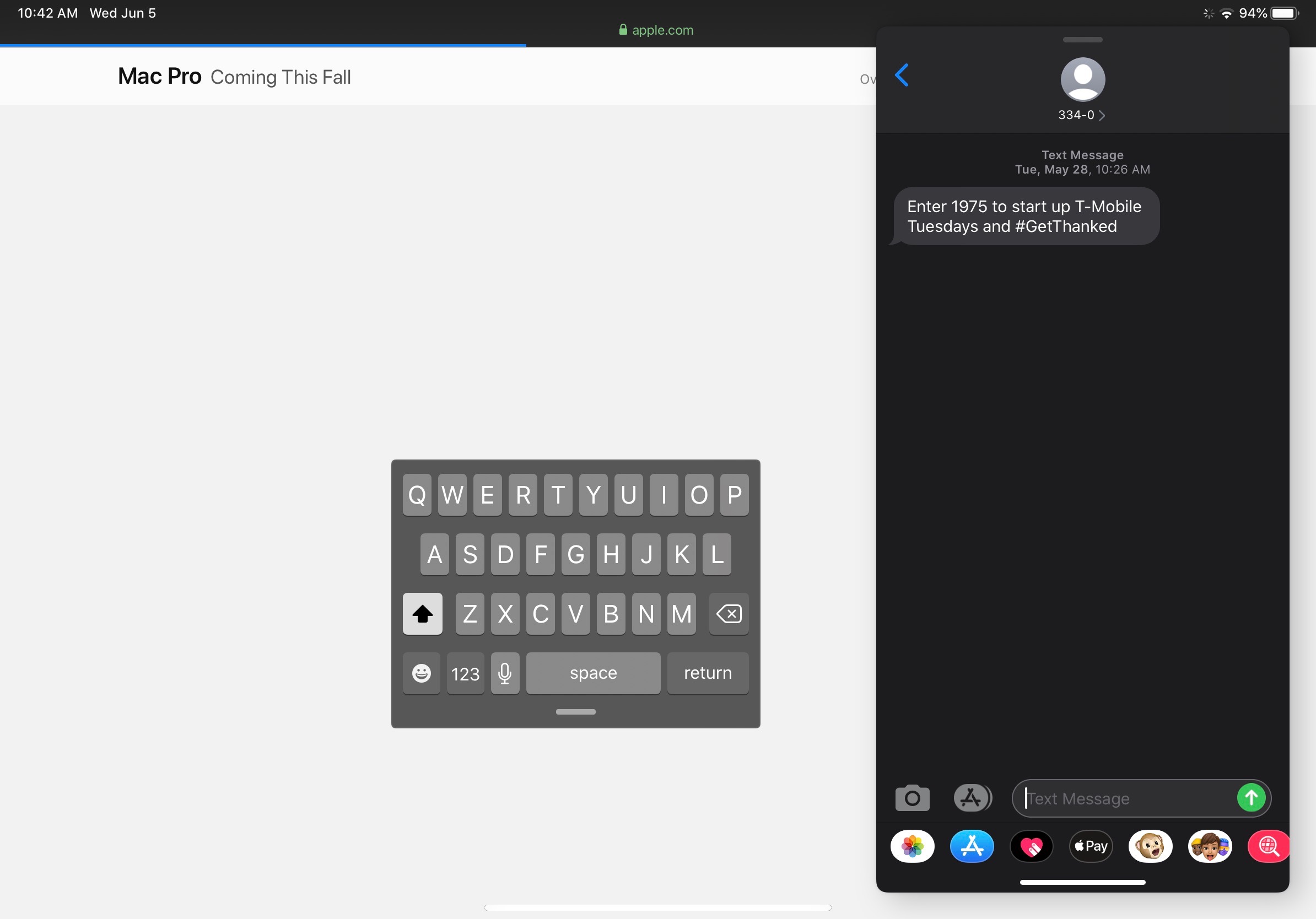Screen dimensions: 1316x919
Task: Tap the H key on floating keyboard
Action: coord(611,554)
